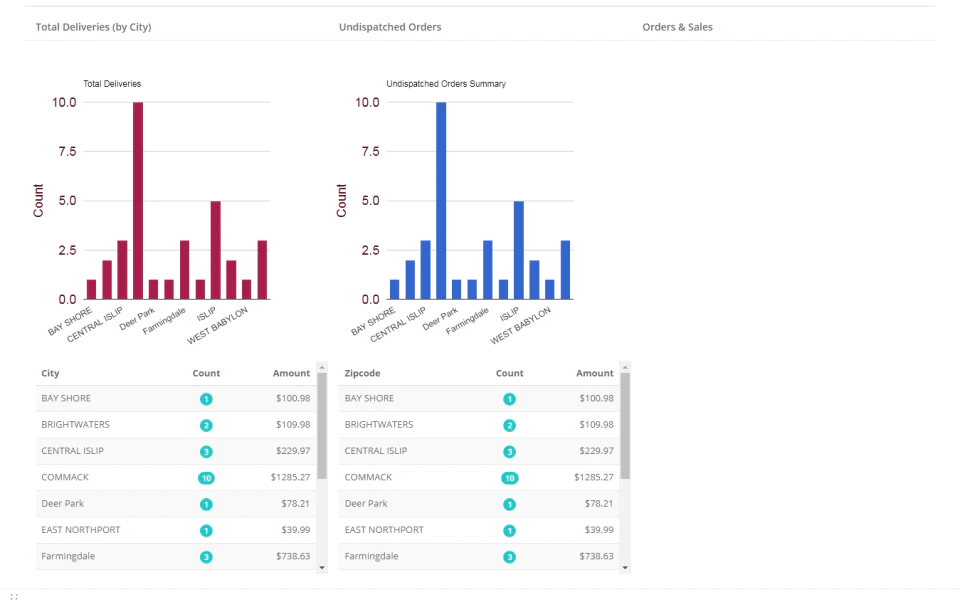Sort by Amount column in City table
The image size is (960, 602).
tap(291, 373)
